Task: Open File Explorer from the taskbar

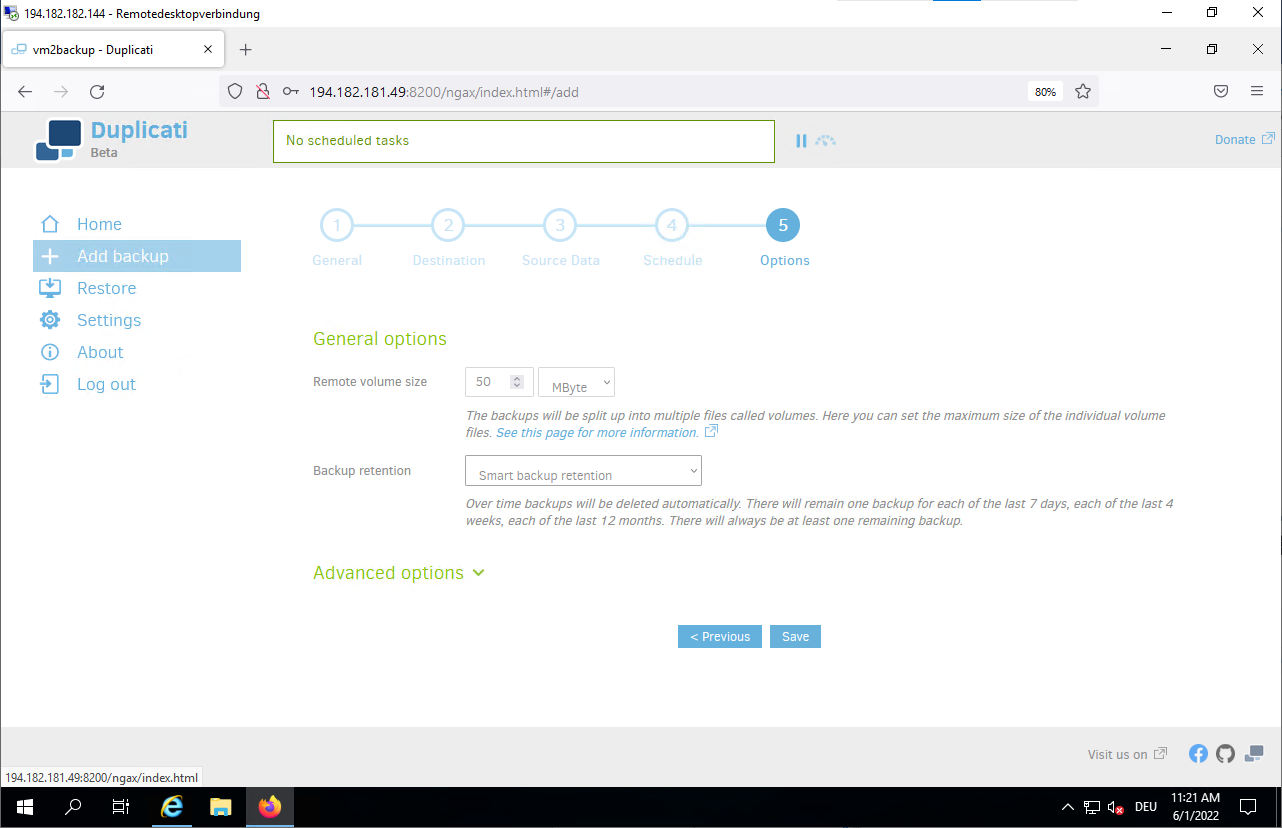Action: click(221, 807)
